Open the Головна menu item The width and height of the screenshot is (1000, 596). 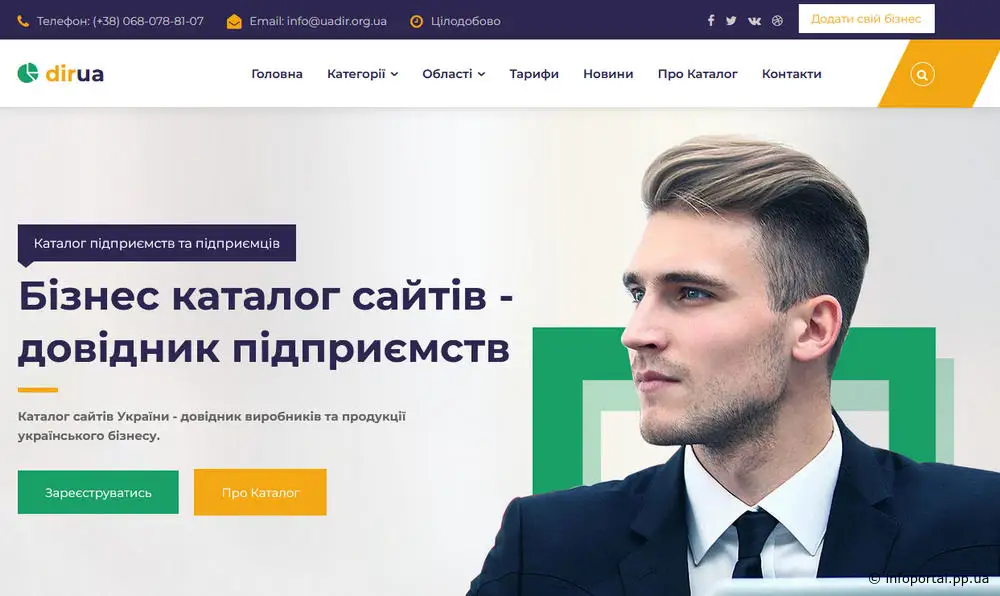[x=277, y=74]
